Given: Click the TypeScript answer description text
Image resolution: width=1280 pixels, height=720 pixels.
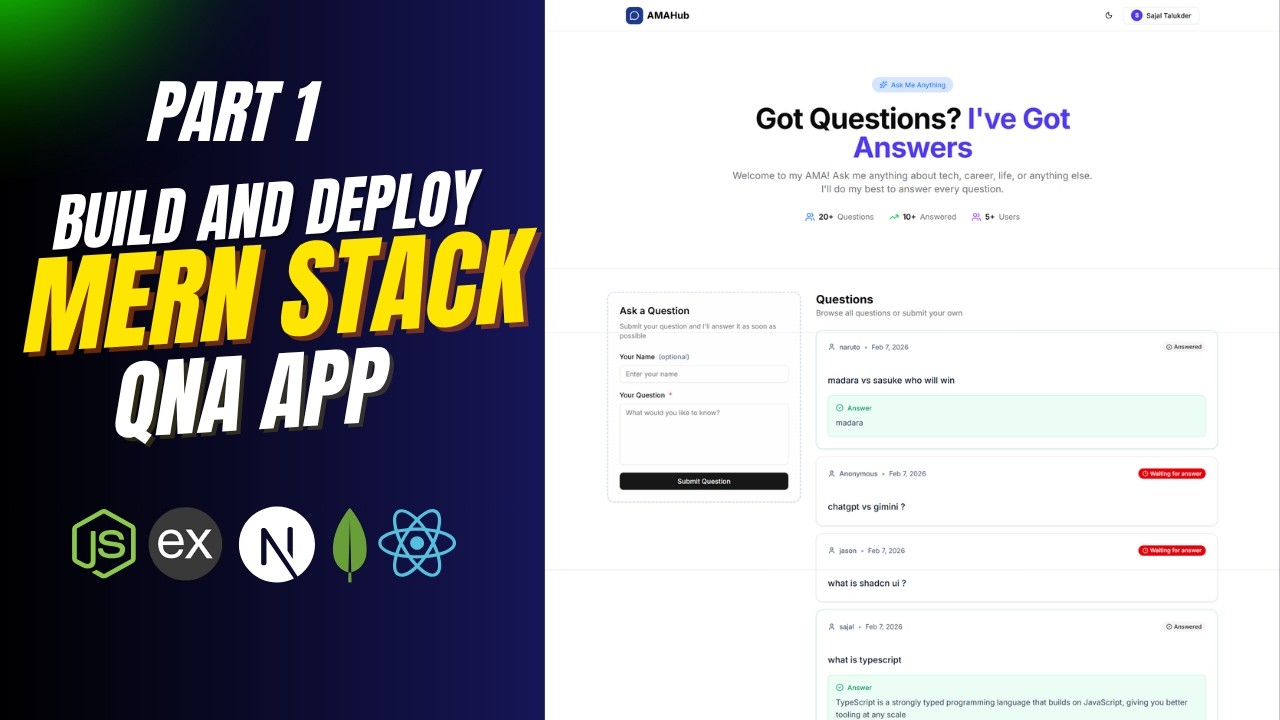Looking at the screenshot, I should [x=1010, y=708].
